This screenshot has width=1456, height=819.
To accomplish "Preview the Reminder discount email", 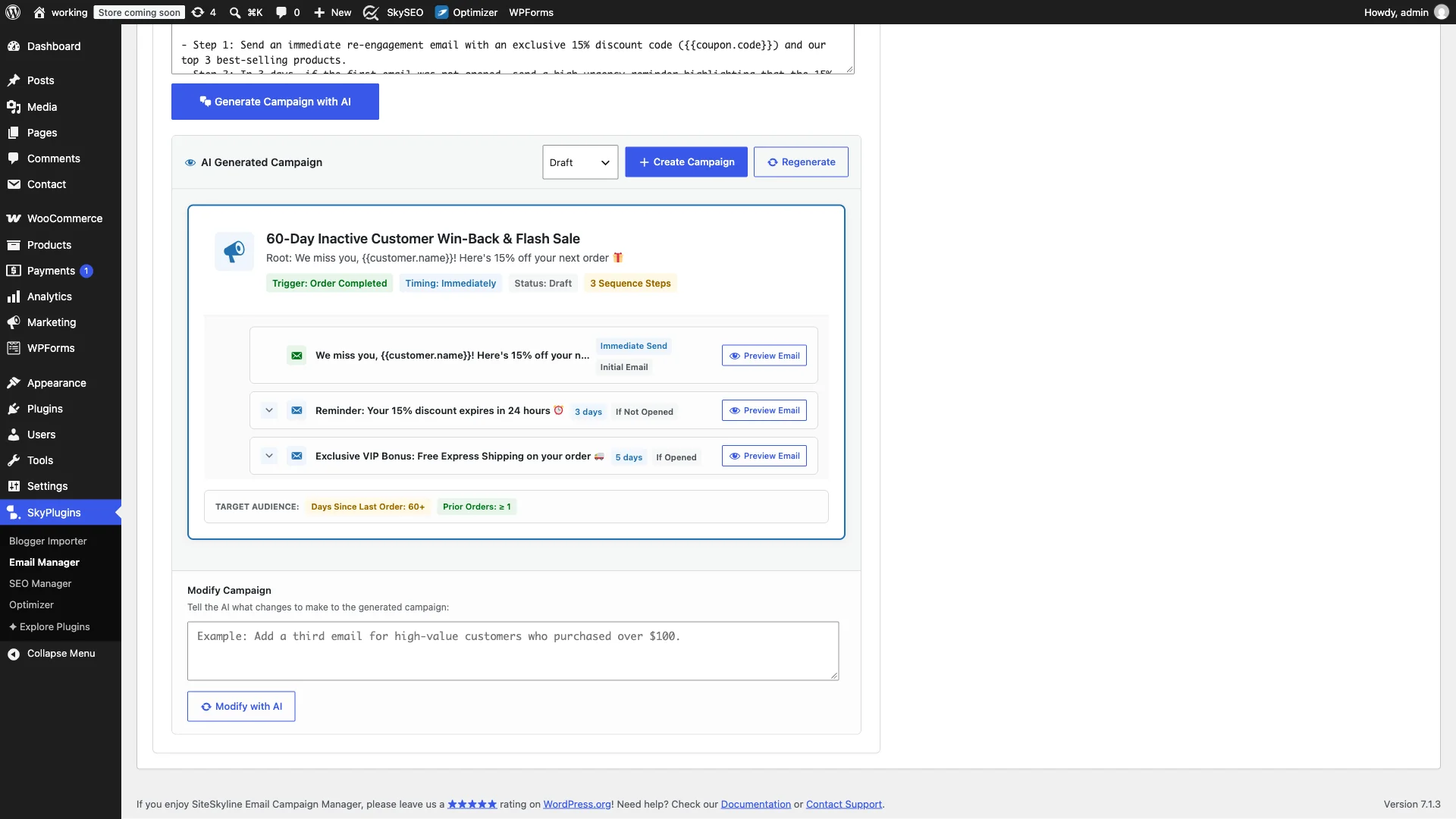I will point(764,410).
